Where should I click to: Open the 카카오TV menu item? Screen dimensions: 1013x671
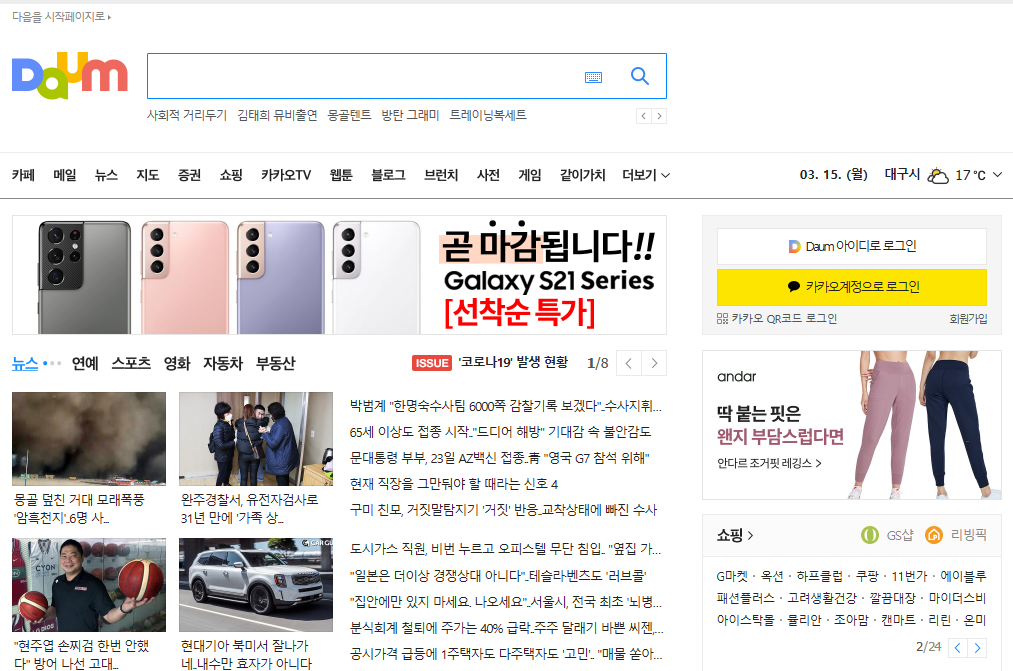click(x=286, y=175)
